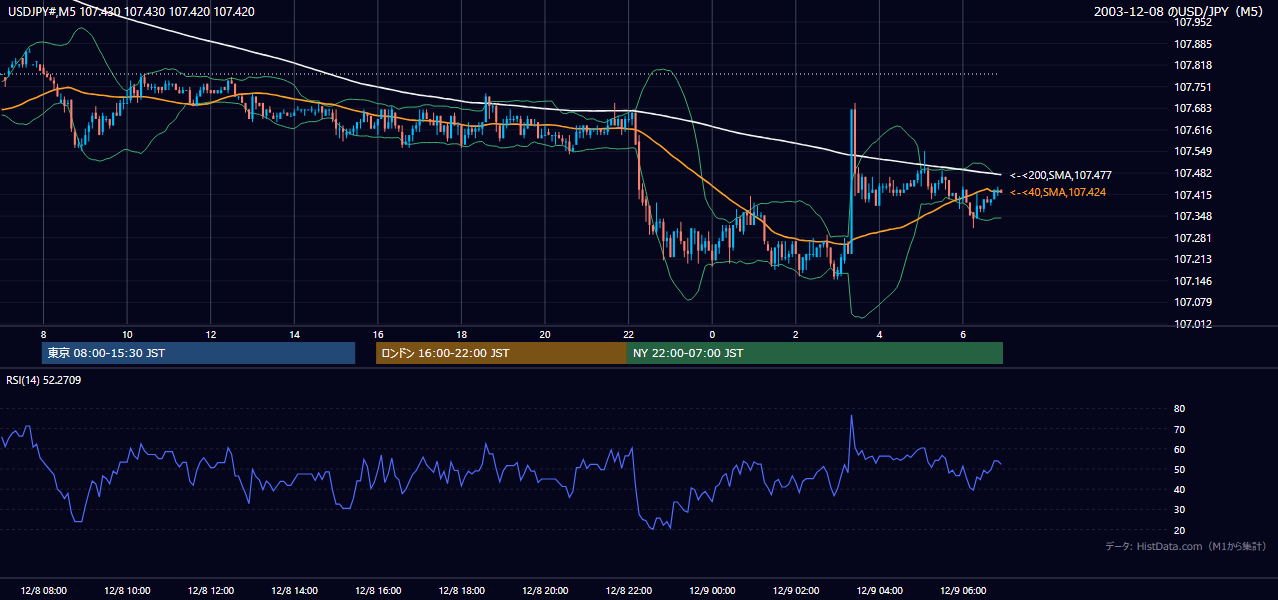Click the 107.281 price axis label
This screenshot has width=1278, height=600.
click(x=1194, y=238)
